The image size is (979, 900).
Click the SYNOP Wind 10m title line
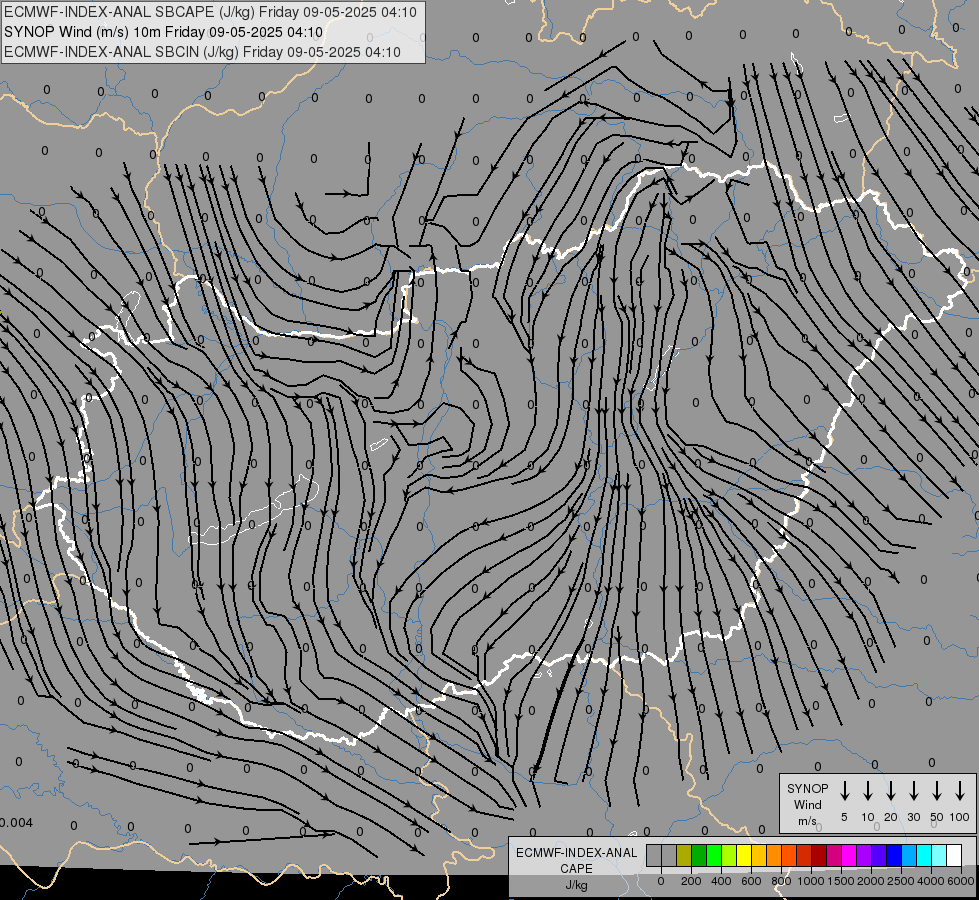(x=164, y=32)
